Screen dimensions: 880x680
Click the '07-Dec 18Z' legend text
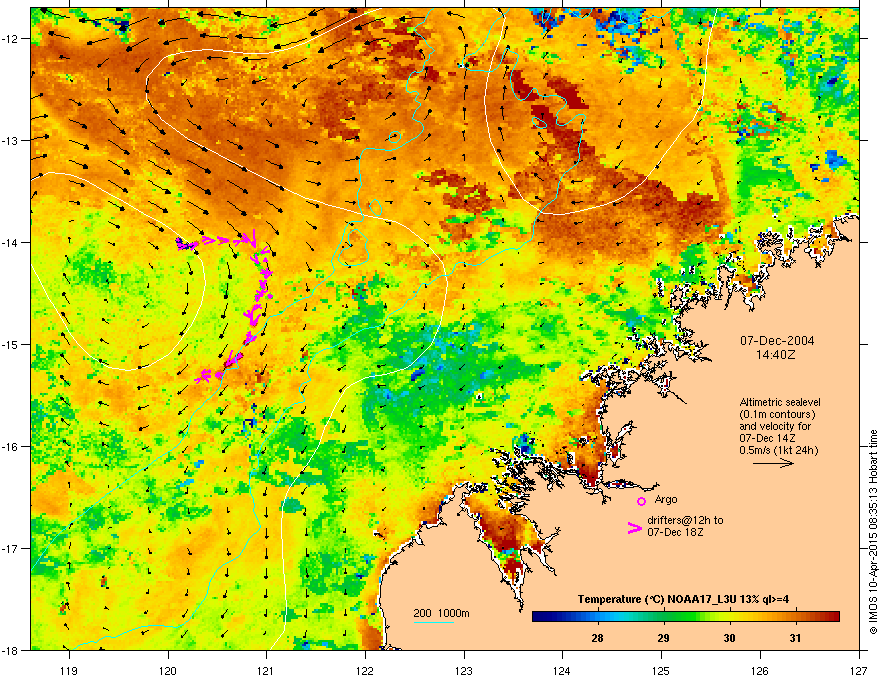pyautogui.click(x=675, y=532)
